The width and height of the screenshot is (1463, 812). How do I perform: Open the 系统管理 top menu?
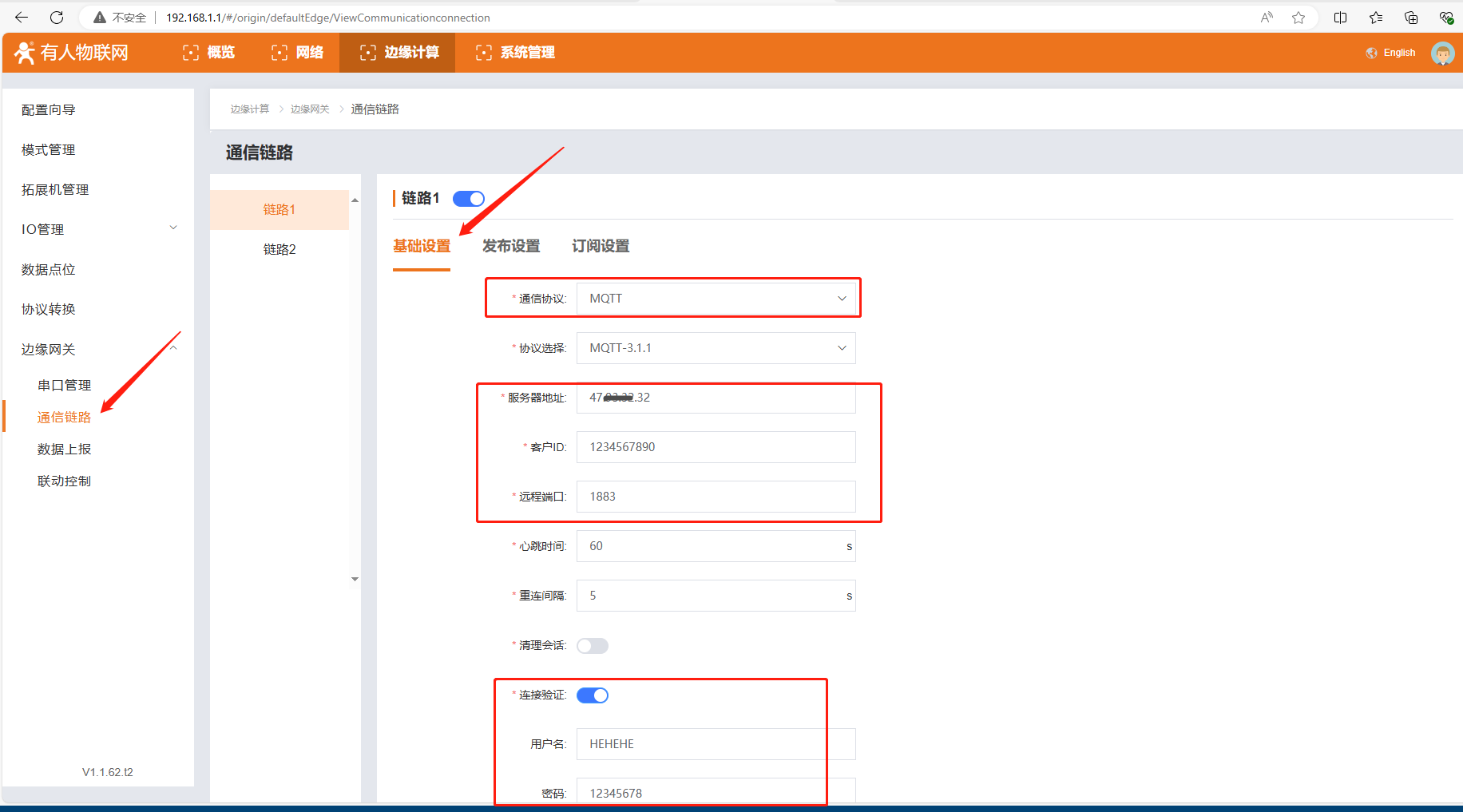click(x=515, y=53)
